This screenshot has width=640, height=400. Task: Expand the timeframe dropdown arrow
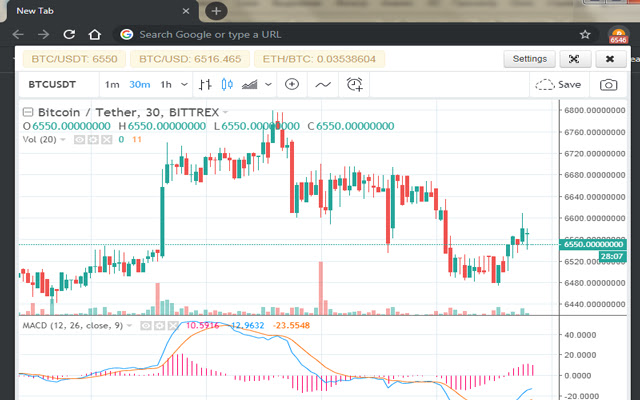coord(184,84)
